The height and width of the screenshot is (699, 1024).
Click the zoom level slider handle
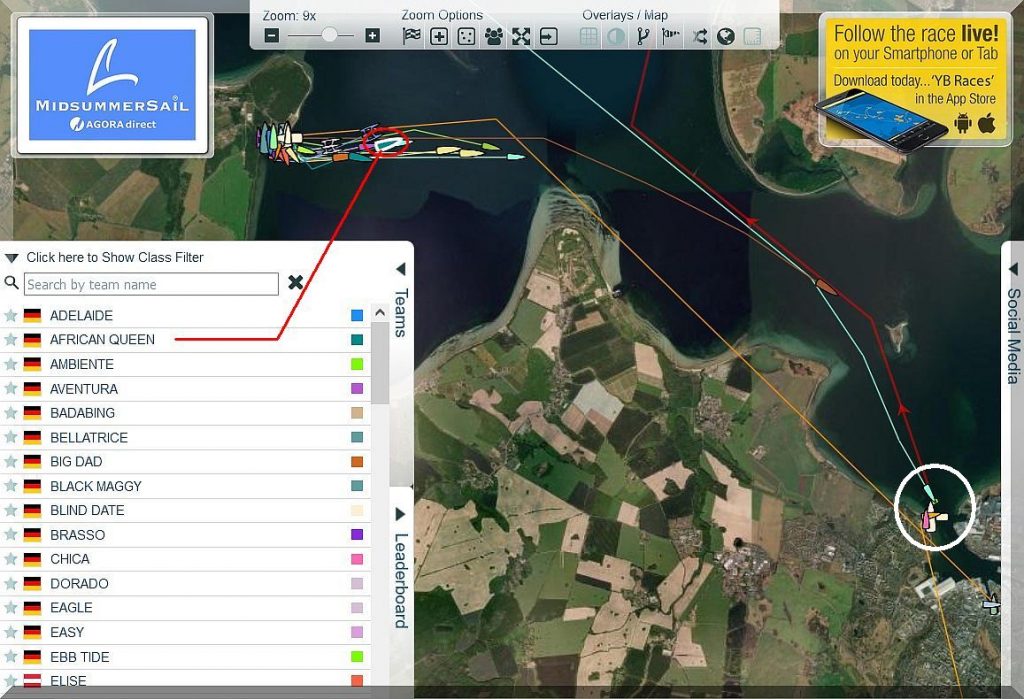[x=329, y=35]
